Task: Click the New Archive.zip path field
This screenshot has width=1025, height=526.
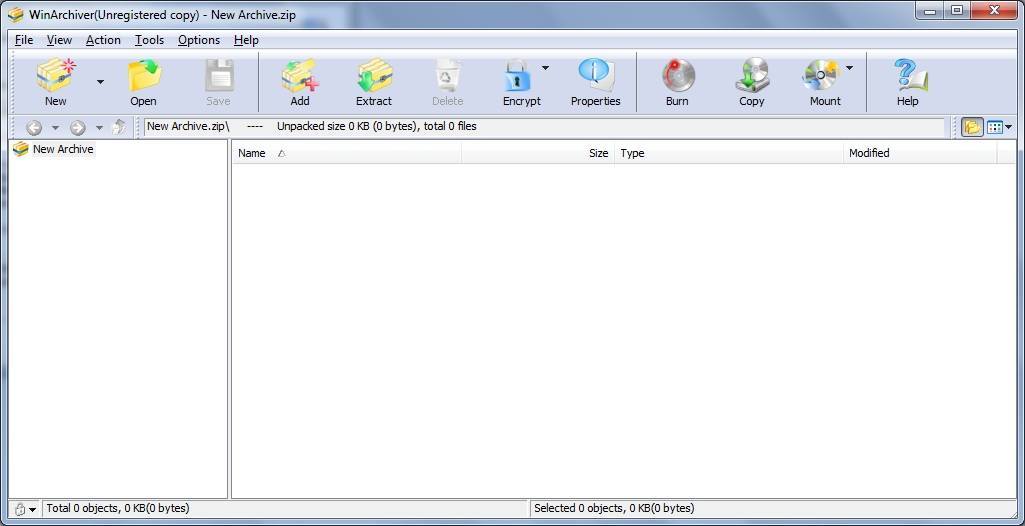Action: point(544,127)
